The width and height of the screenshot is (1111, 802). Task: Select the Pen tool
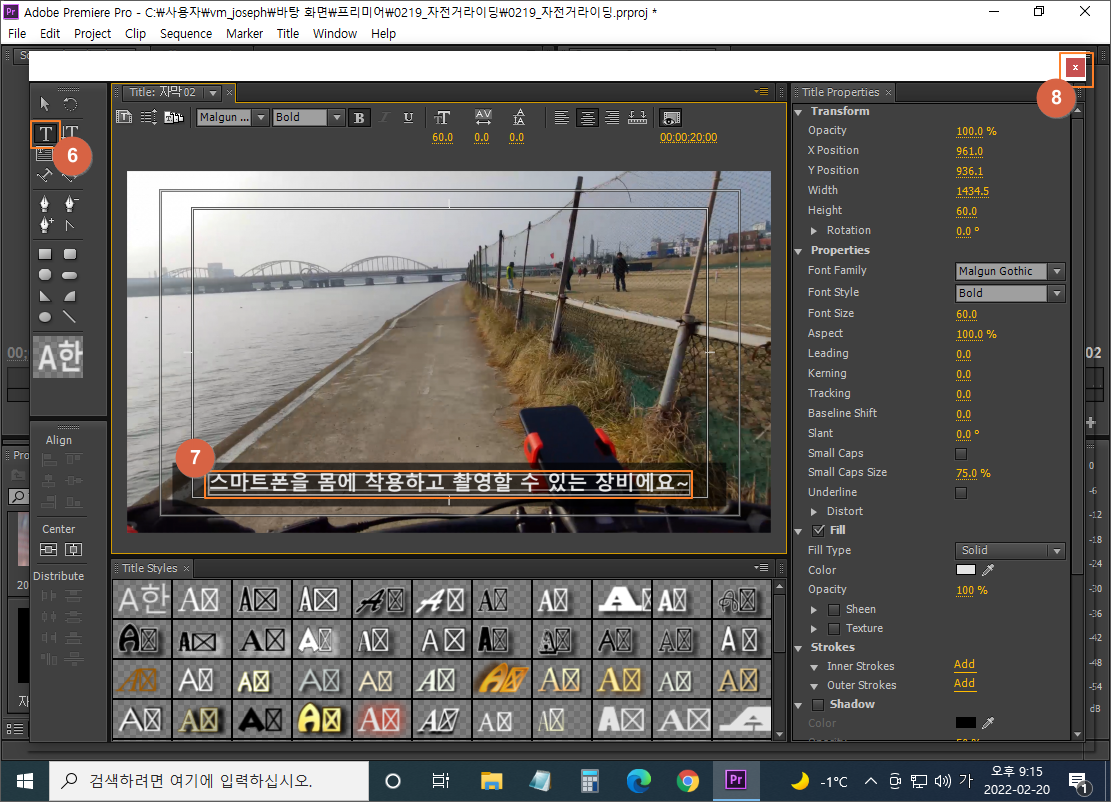45,204
